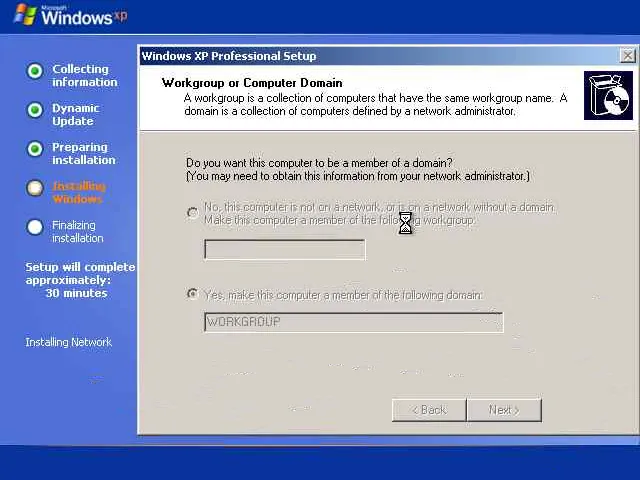Click 'Installing Windows' step label
The height and width of the screenshot is (480, 640).
click(x=79, y=193)
